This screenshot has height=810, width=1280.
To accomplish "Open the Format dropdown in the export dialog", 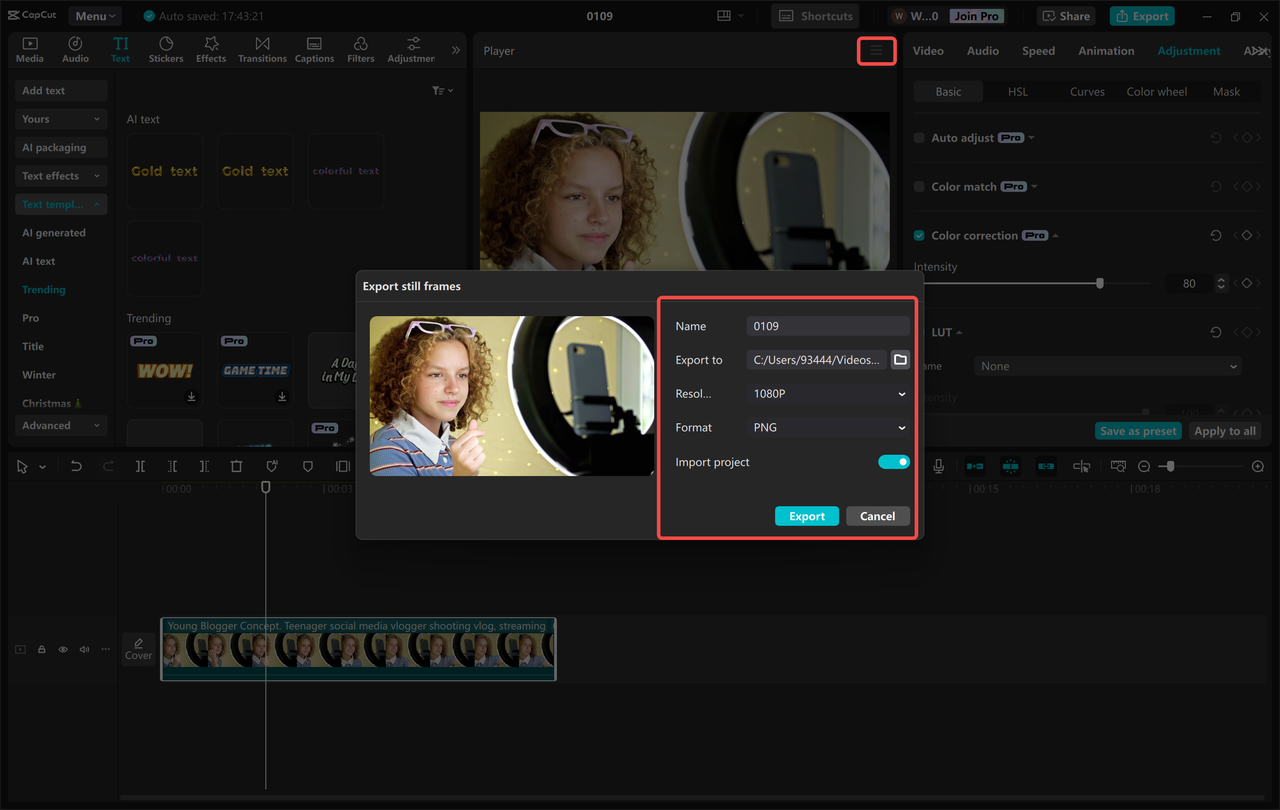I will (828, 427).
